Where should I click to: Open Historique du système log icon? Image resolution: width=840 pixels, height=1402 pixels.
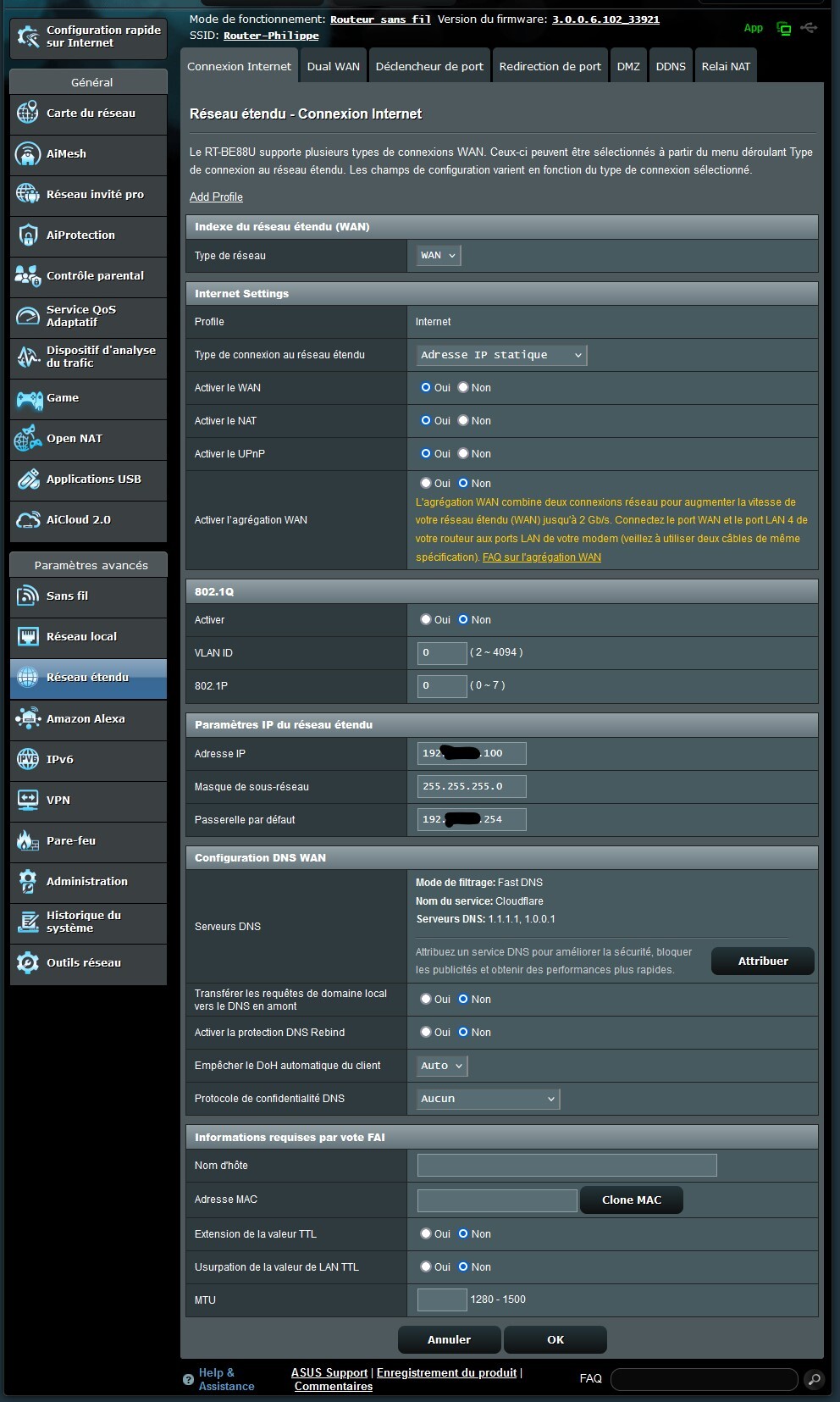(28, 922)
